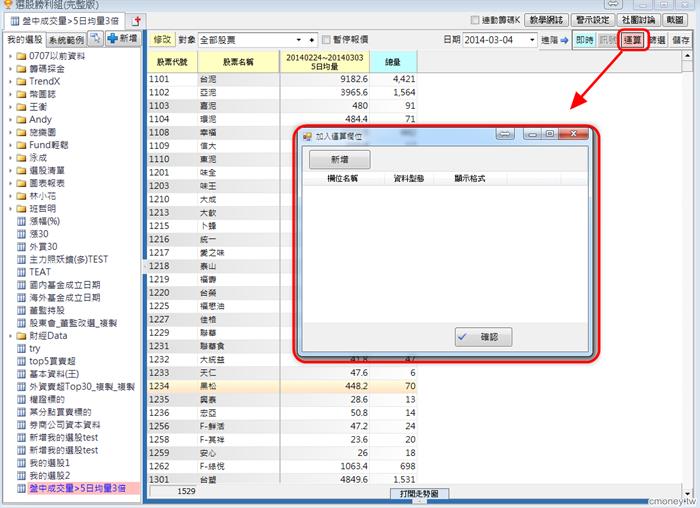700x508 pixels.
Task: Expand the TrendX folder node
Action: click(10, 82)
